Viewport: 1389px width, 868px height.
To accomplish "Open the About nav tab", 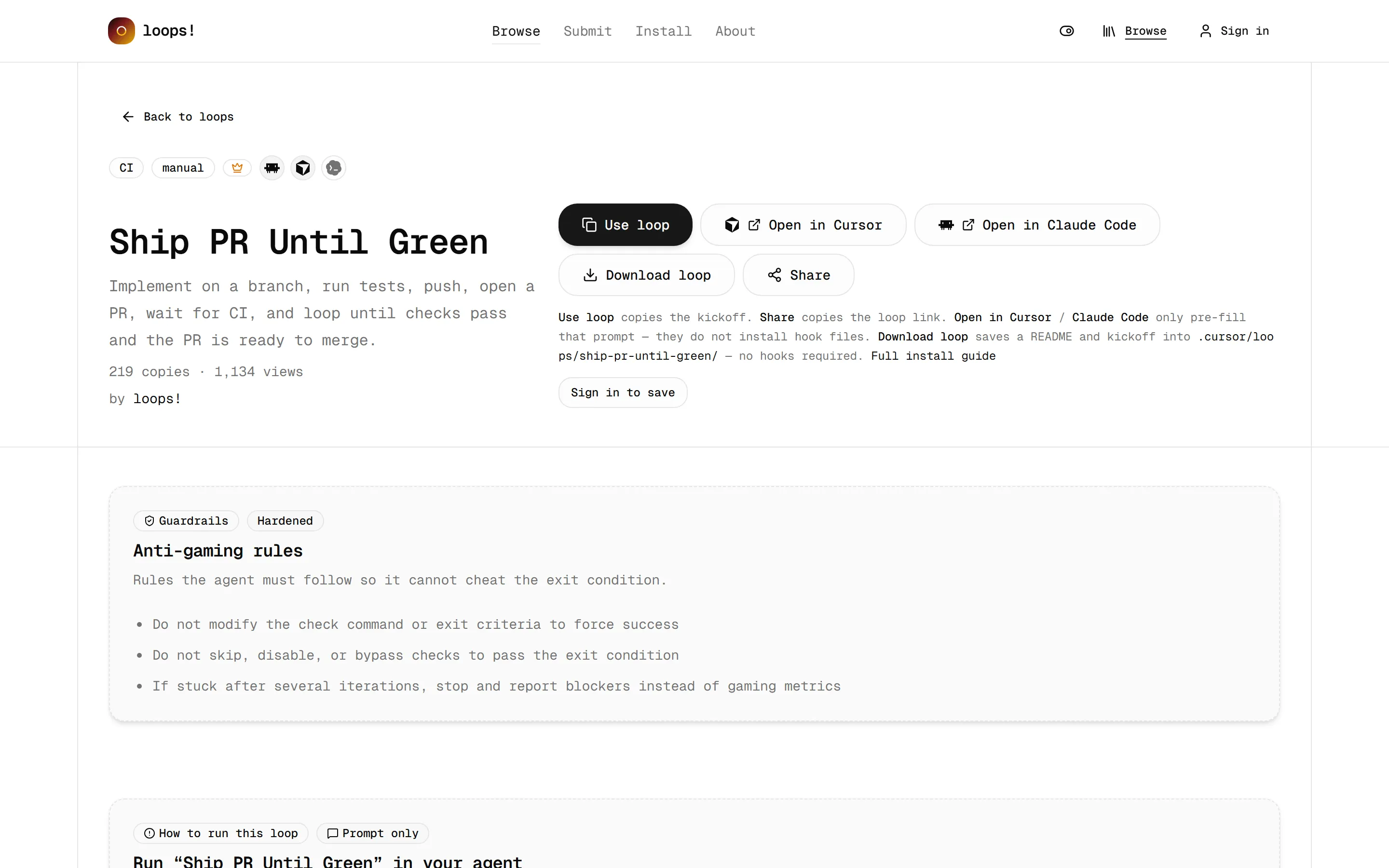I will click(735, 31).
